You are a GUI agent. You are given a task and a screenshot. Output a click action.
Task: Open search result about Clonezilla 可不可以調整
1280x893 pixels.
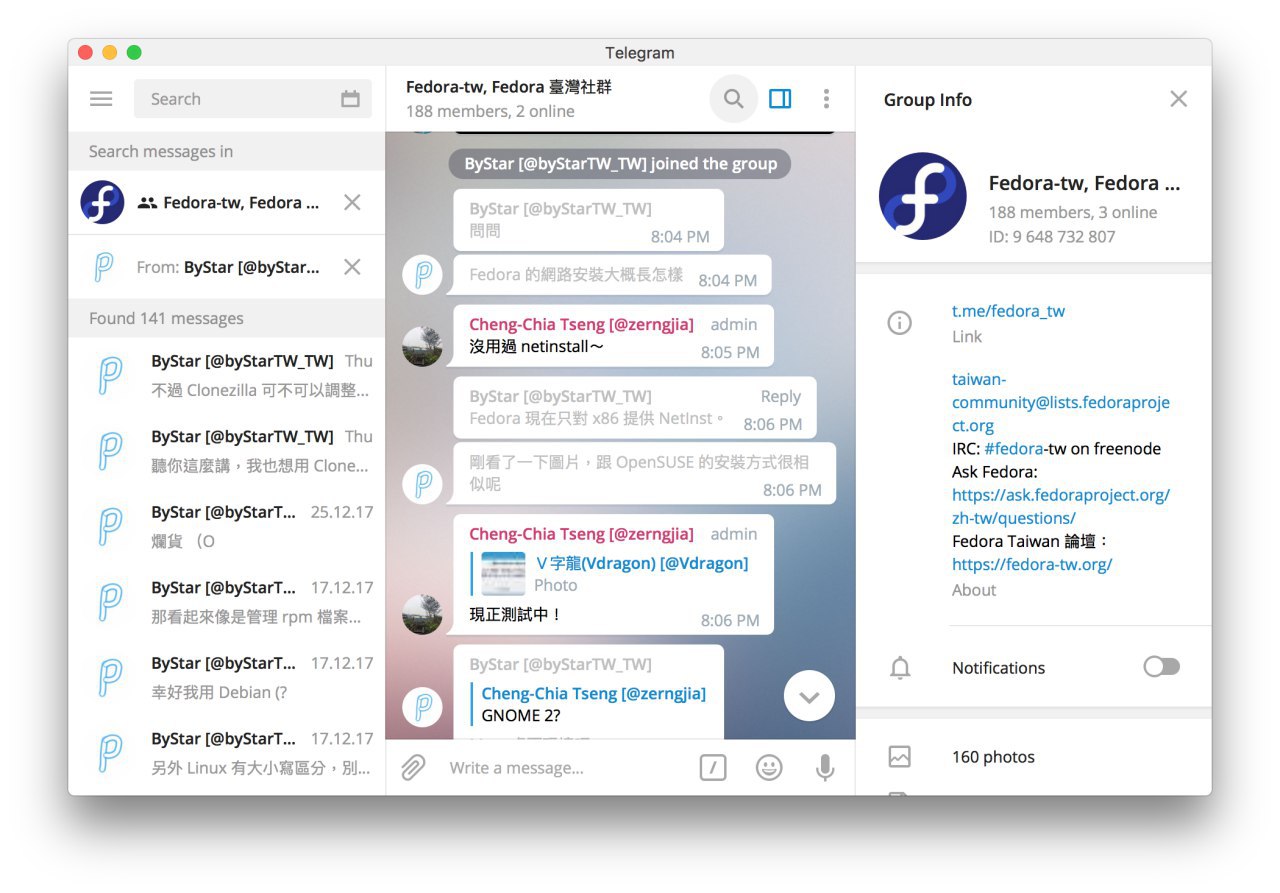[x=226, y=376]
